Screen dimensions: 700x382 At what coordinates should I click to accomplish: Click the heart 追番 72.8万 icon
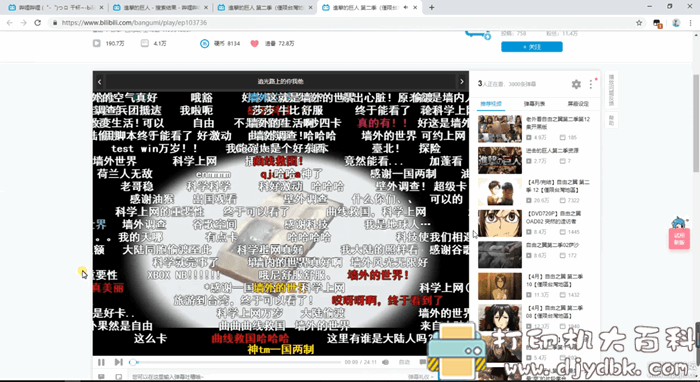pos(254,44)
